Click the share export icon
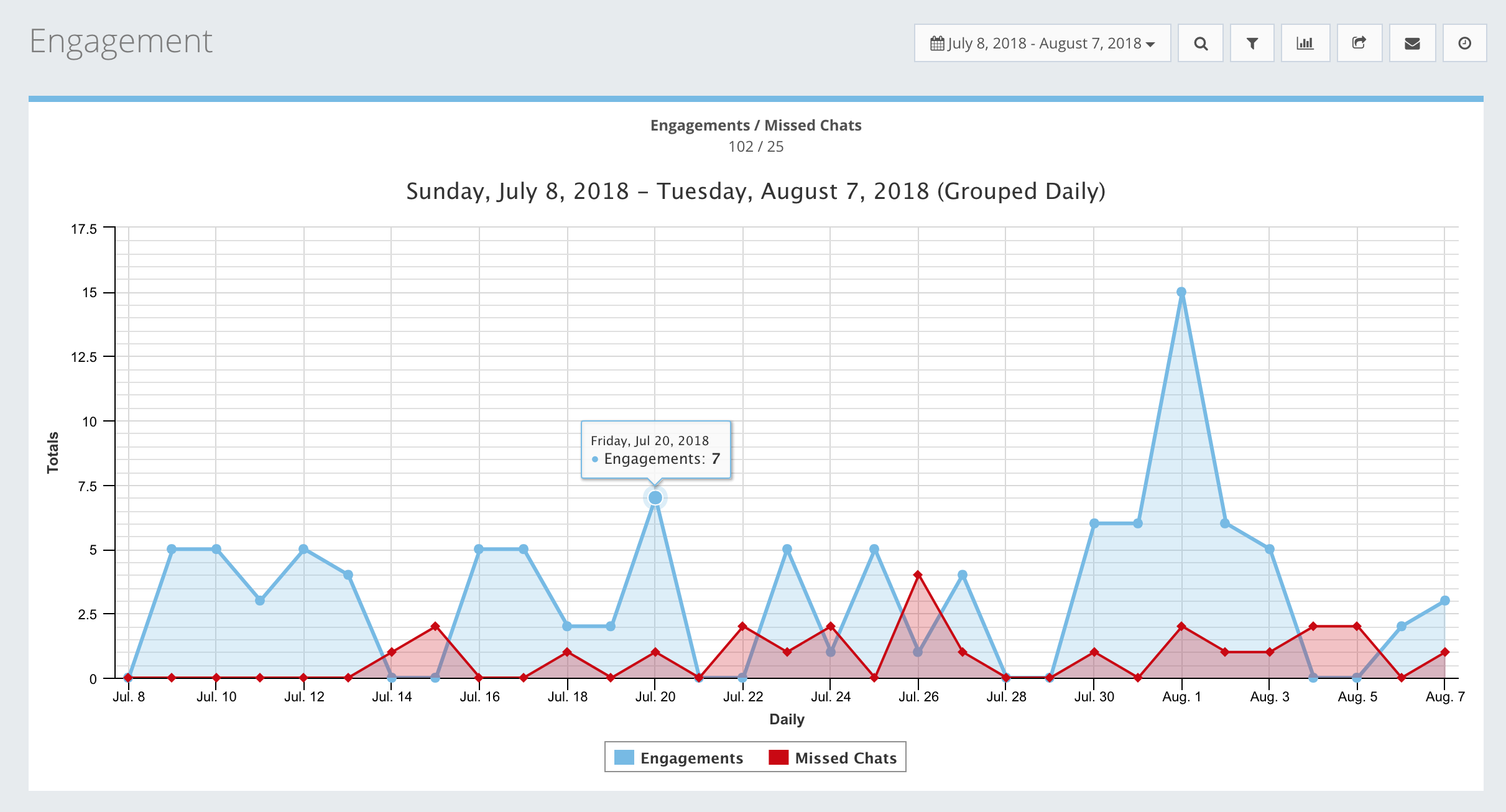This screenshot has width=1506, height=812. click(x=1359, y=44)
